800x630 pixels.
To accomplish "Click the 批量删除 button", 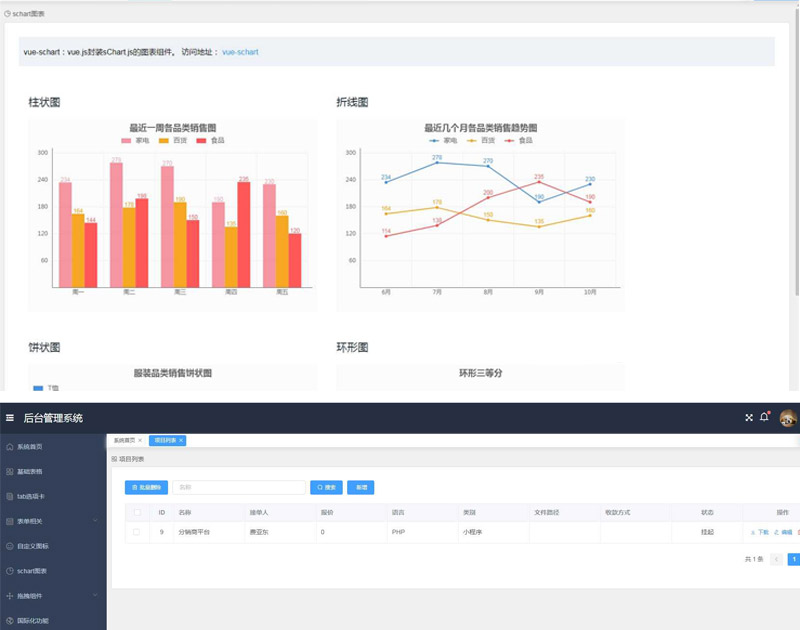I will [x=146, y=487].
